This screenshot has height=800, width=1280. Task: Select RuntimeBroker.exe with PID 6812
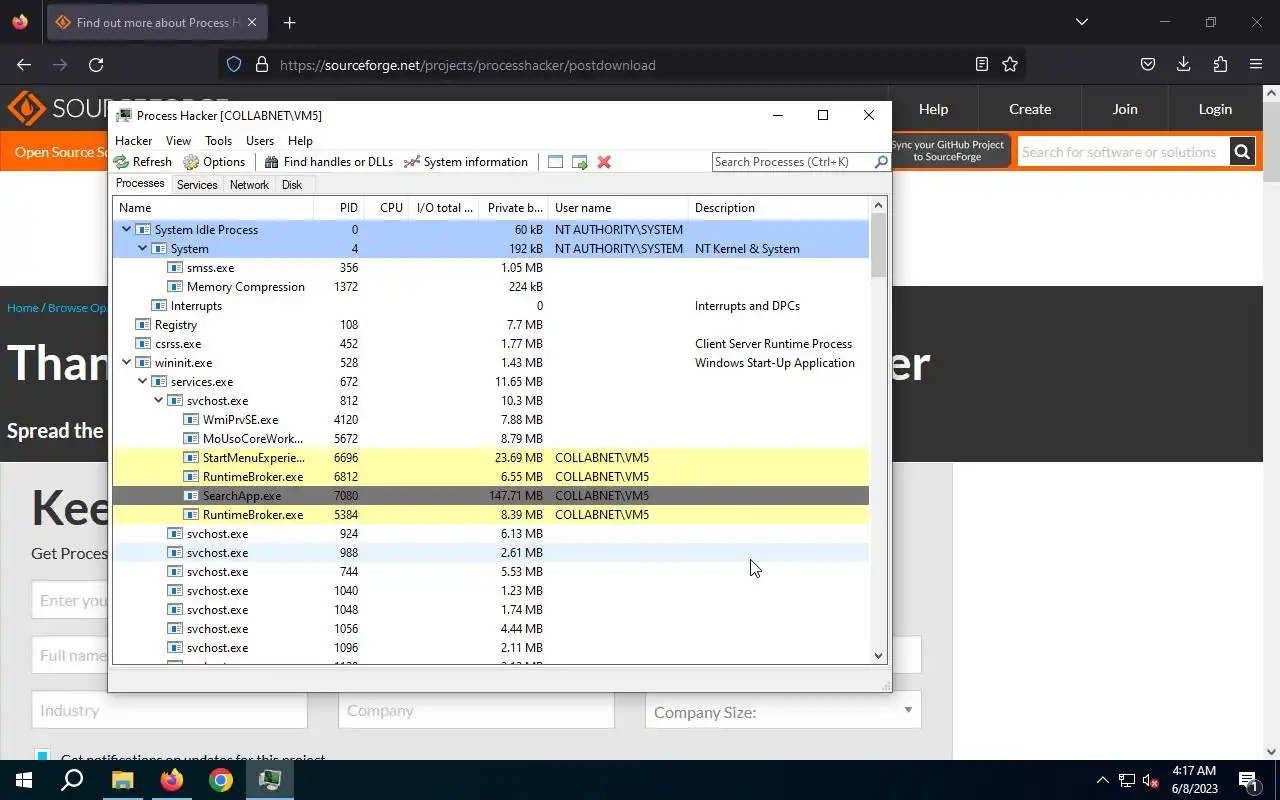(x=490, y=477)
